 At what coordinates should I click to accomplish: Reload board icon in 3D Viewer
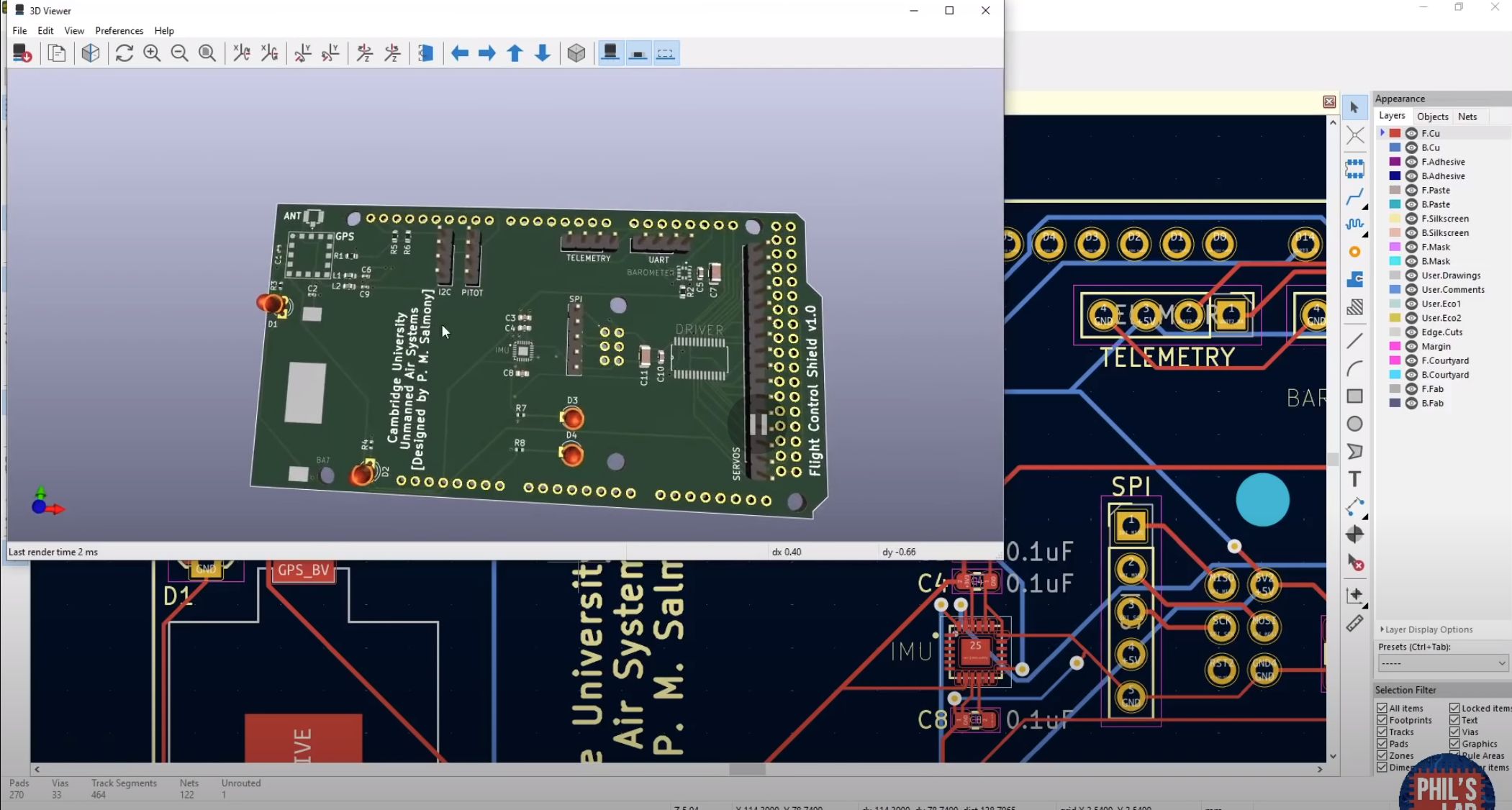(124, 53)
